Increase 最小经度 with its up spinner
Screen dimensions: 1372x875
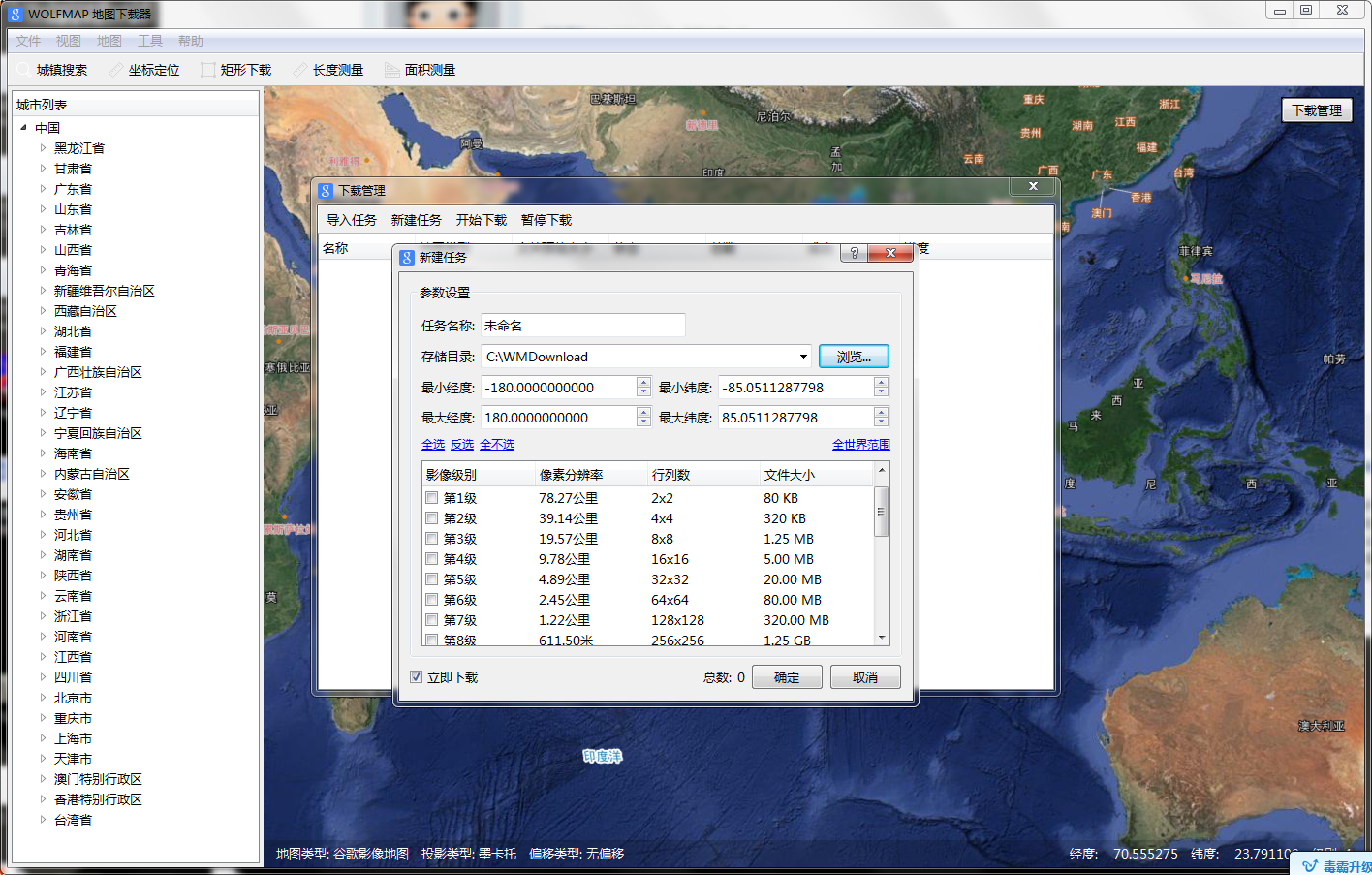point(643,382)
